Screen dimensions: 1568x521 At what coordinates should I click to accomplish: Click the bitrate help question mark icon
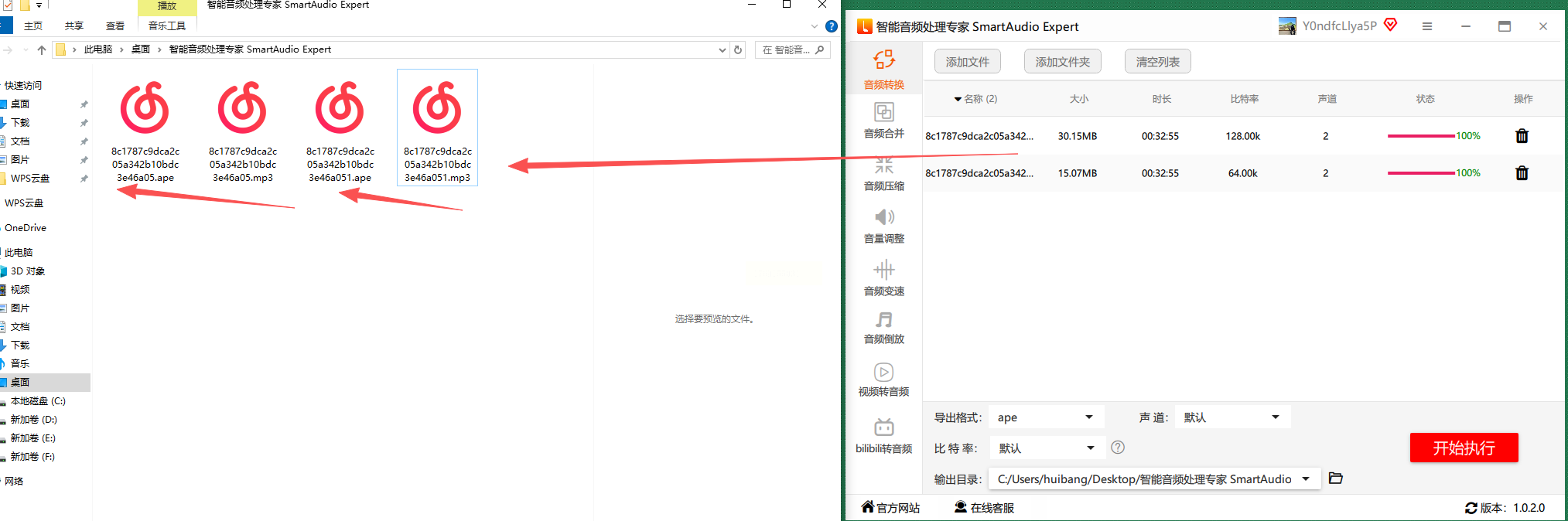pos(1118,448)
